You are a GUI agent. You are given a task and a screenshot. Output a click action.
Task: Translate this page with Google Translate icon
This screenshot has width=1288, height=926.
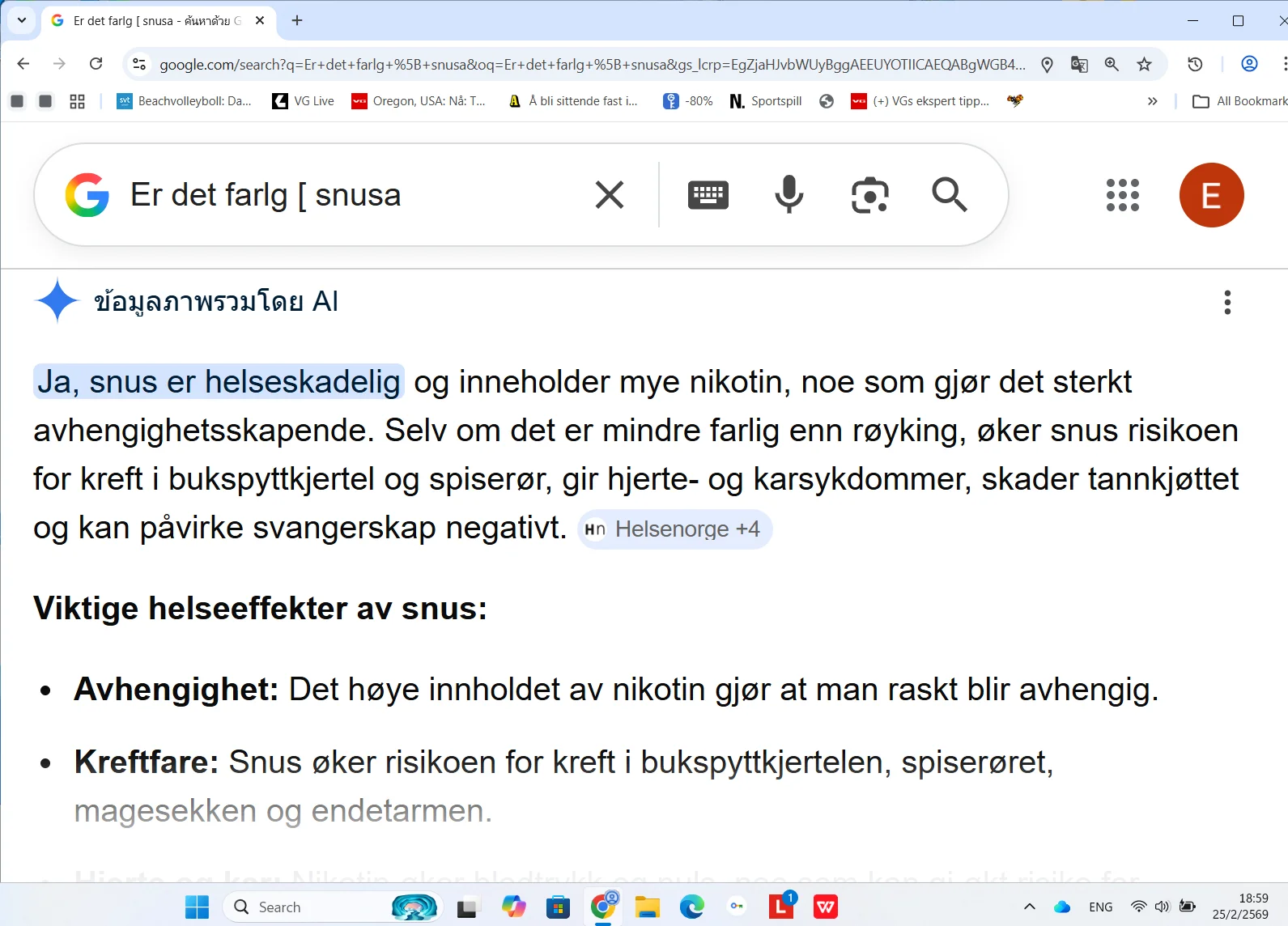point(1079,65)
